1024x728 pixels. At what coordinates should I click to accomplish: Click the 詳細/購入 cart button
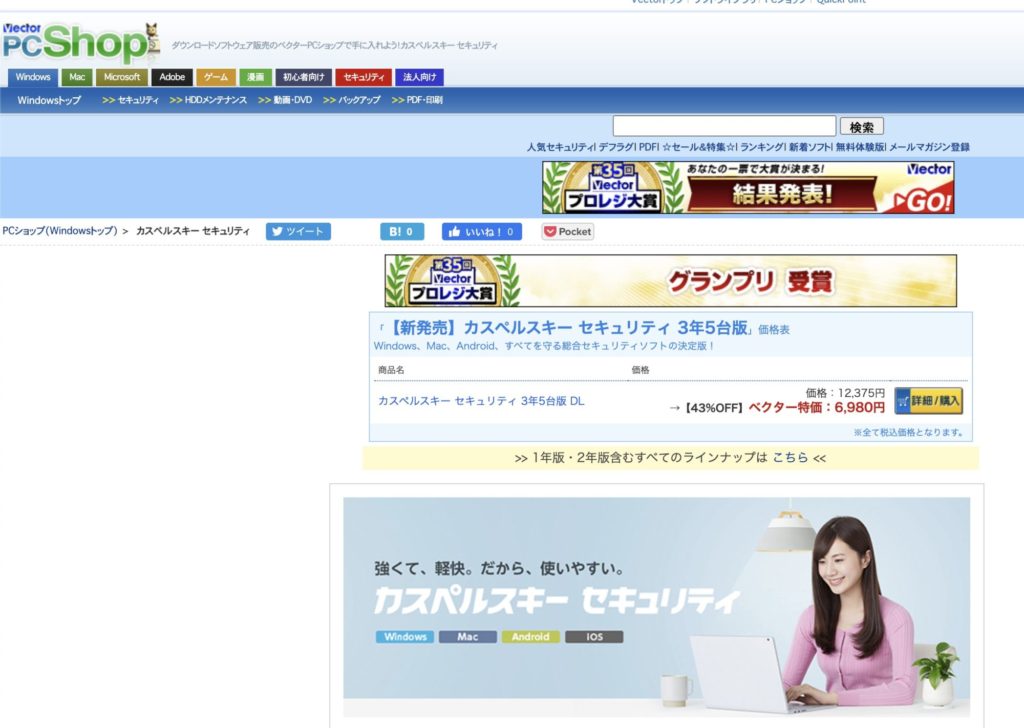tap(928, 400)
